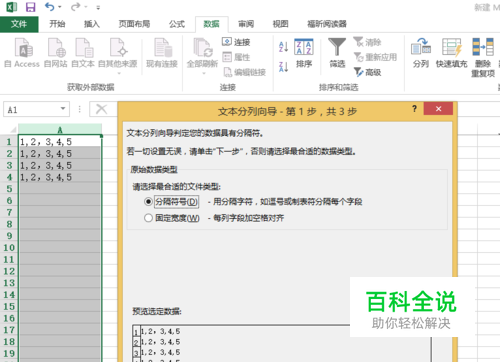Open the 连接 connections button
Viewport: 500px width, 362px height.
click(236, 42)
